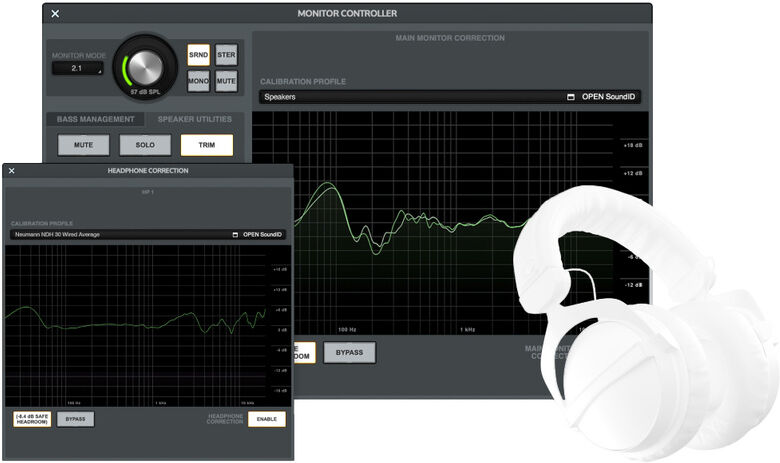Click the MAIN MONITOR CORRECTION heading
Viewport: 780px width, 463px height.
450,38
